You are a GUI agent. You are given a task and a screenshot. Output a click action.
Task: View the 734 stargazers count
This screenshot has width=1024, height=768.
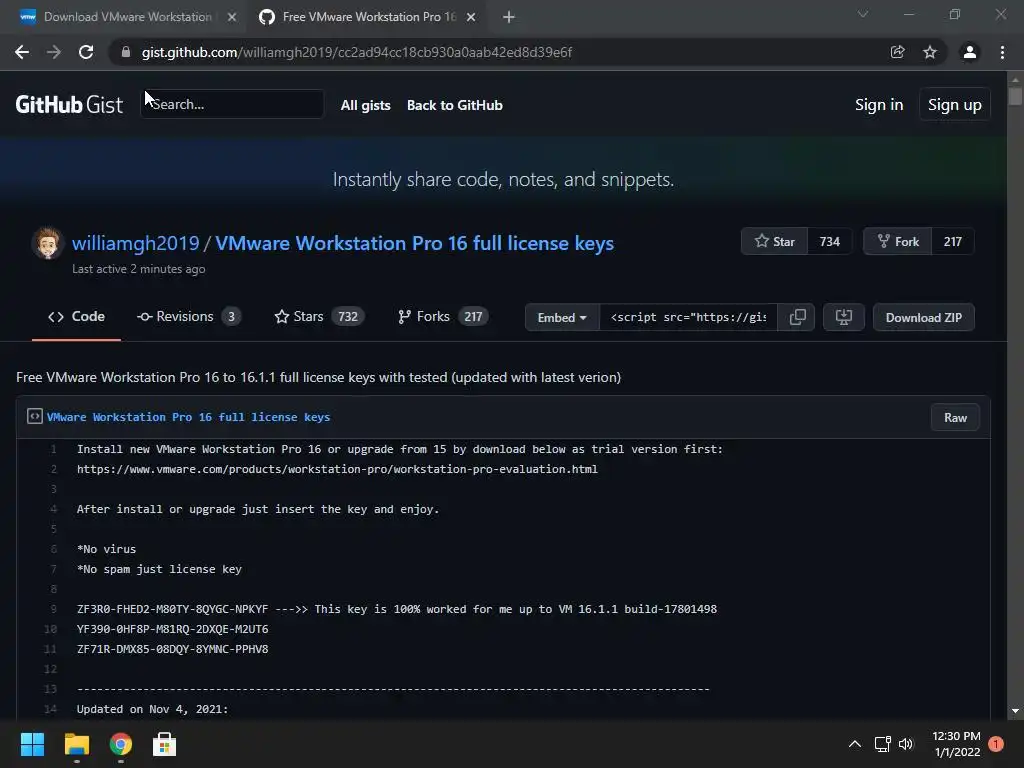(x=829, y=242)
